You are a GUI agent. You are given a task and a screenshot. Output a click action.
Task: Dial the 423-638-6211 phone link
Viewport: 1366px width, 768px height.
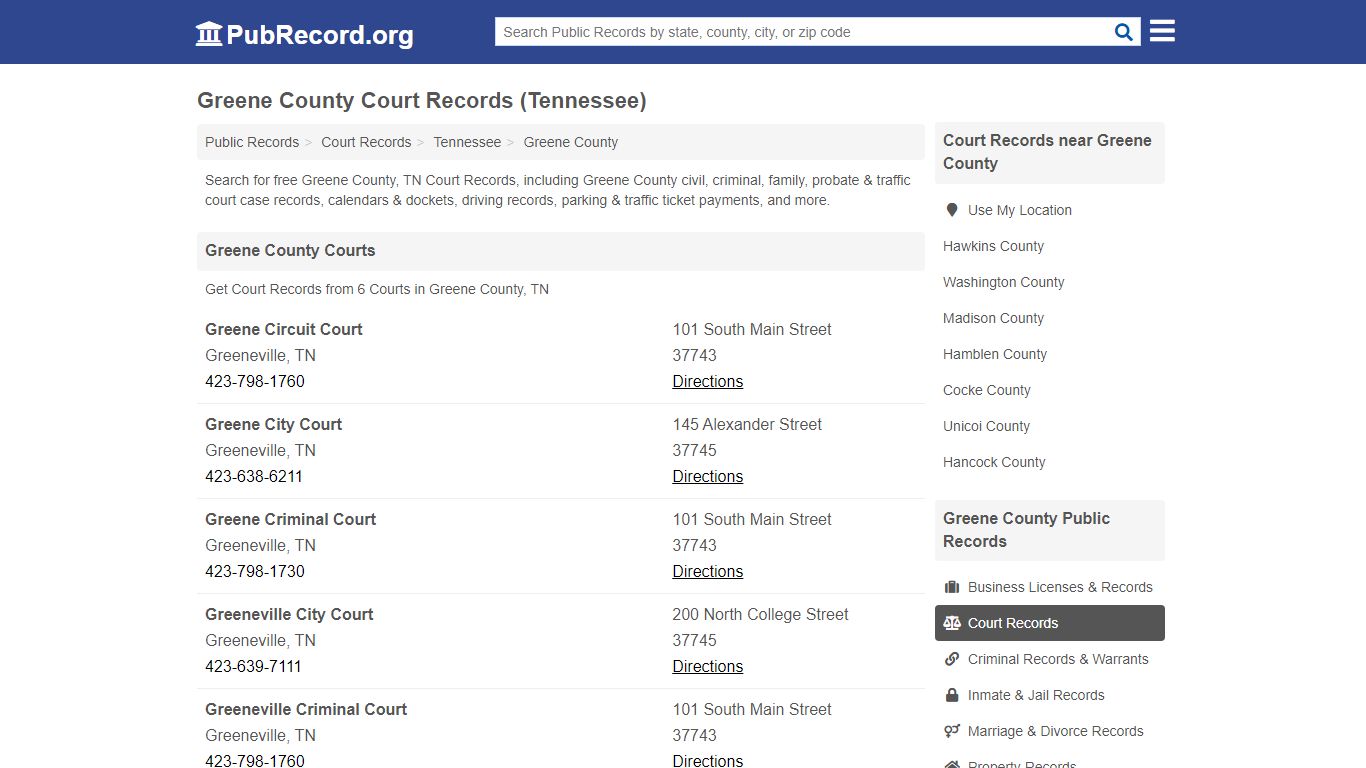(255, 476)
